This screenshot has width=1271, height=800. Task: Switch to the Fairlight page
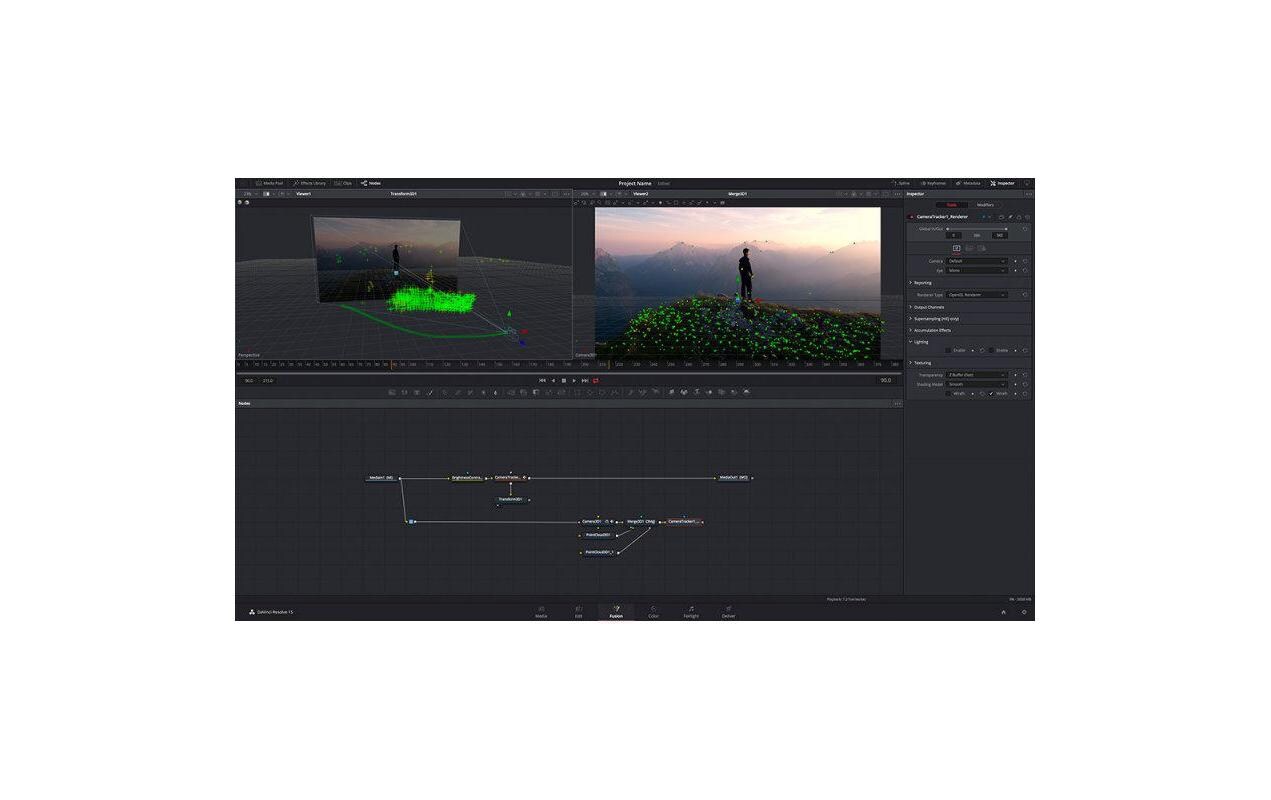coord(691,612)
